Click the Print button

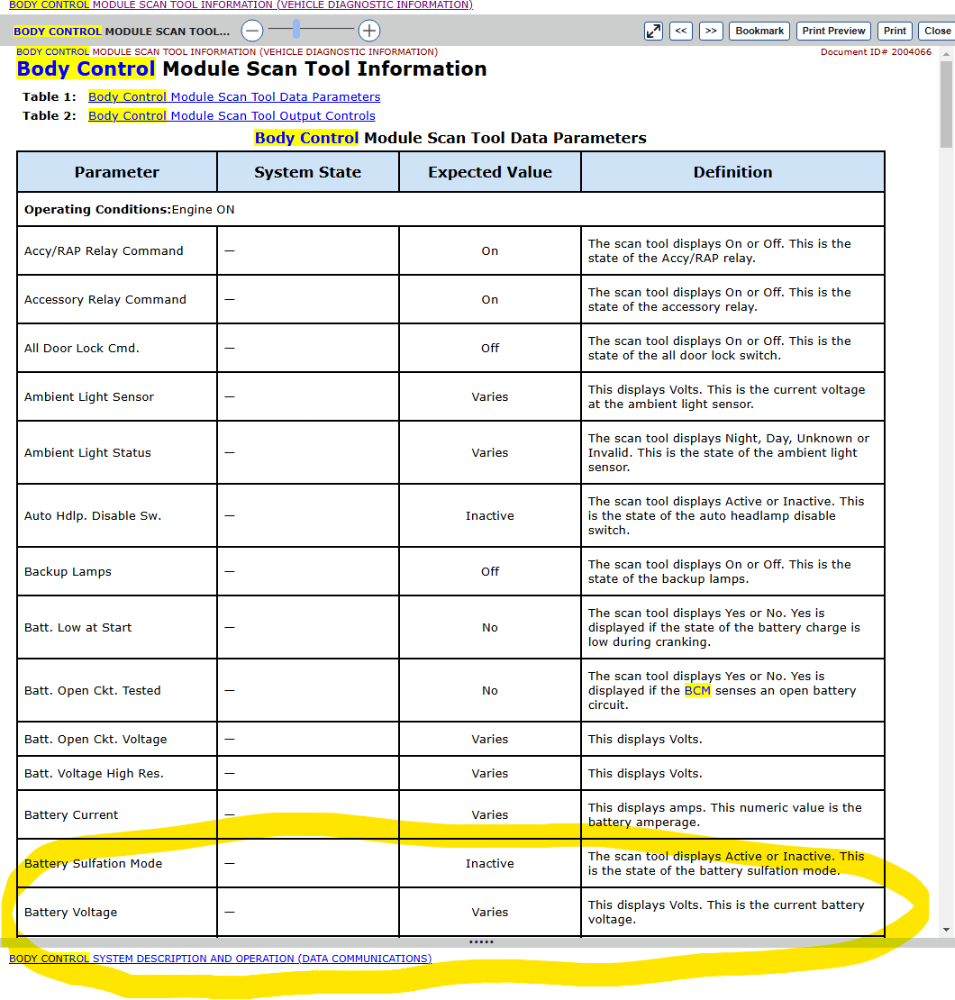tap(894, 31)
